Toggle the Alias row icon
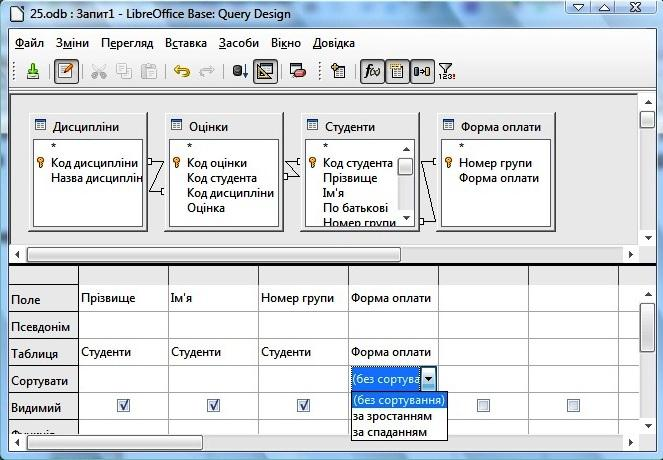 point(422,71)
